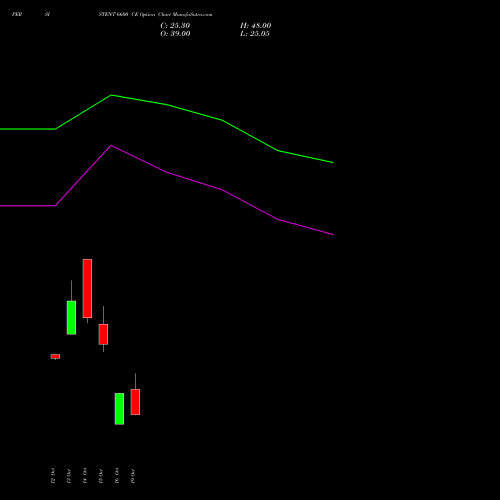500x500 pixels.
Task: Click the CE Option Chart title text
Action: point(155,15)
